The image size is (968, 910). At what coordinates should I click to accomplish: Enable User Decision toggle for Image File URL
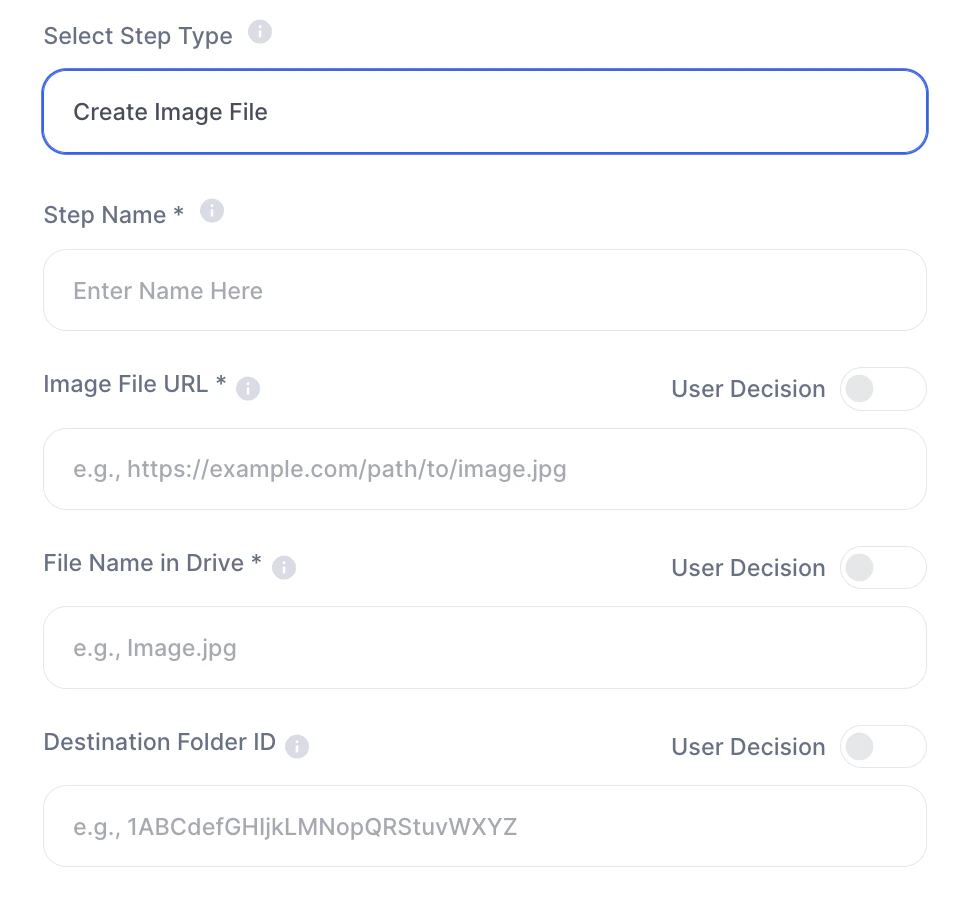(883, 389)
